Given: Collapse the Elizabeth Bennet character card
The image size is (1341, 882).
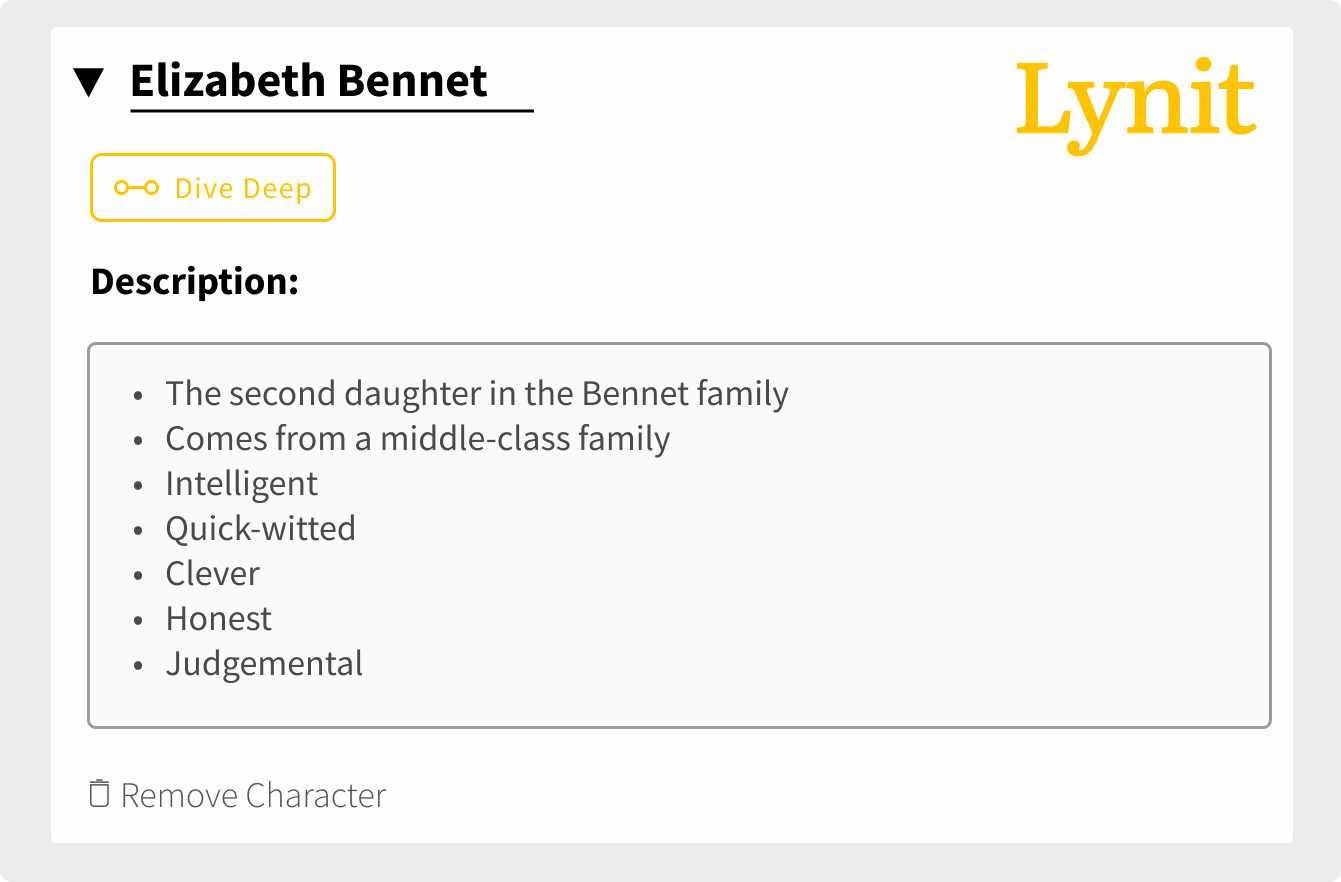Looking at the screenshot, I should click(x=90, y=83).
